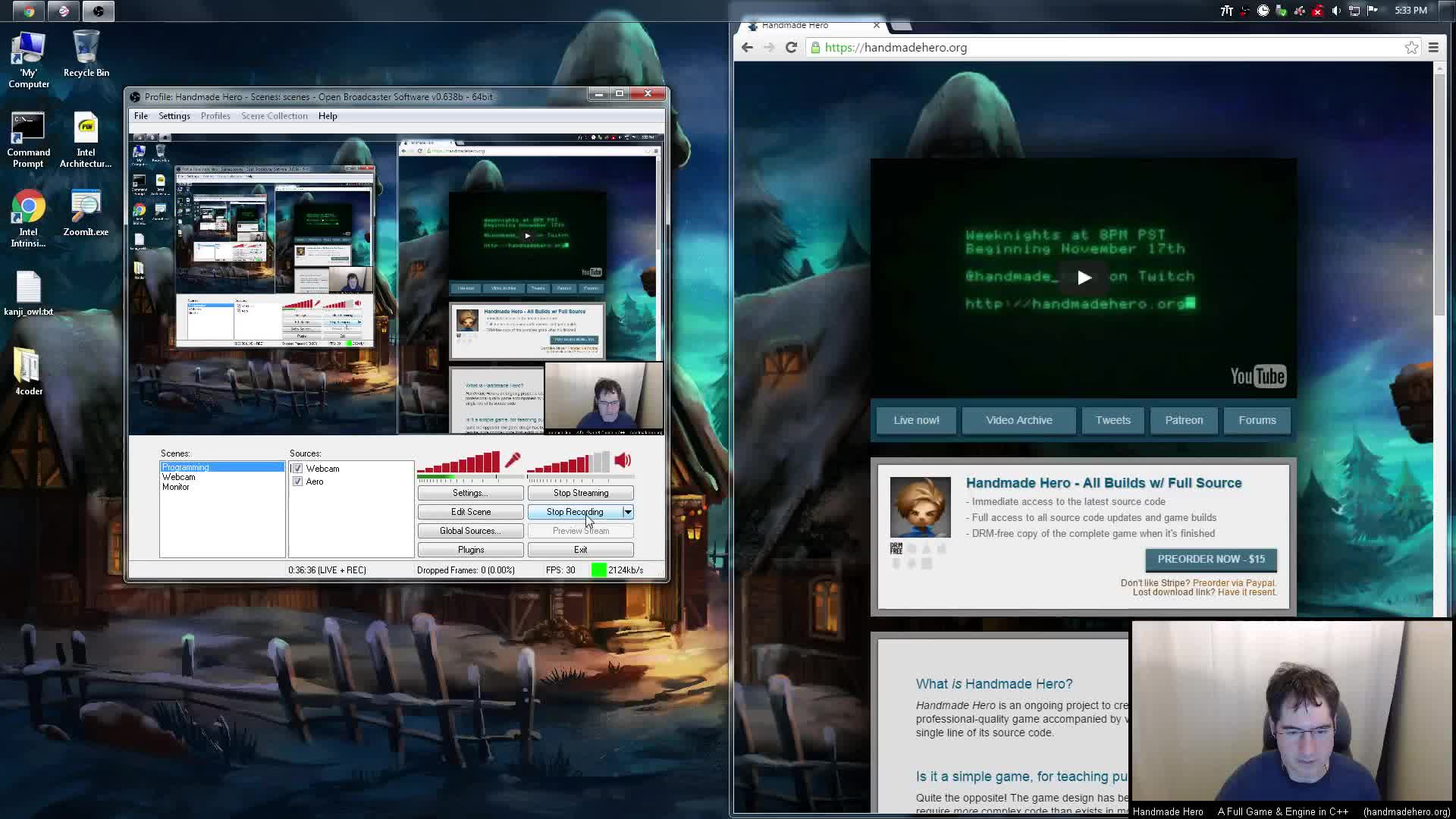Click the Settings... button in OBS
The height and width of the screenshot is (819, 1456).
470,493
